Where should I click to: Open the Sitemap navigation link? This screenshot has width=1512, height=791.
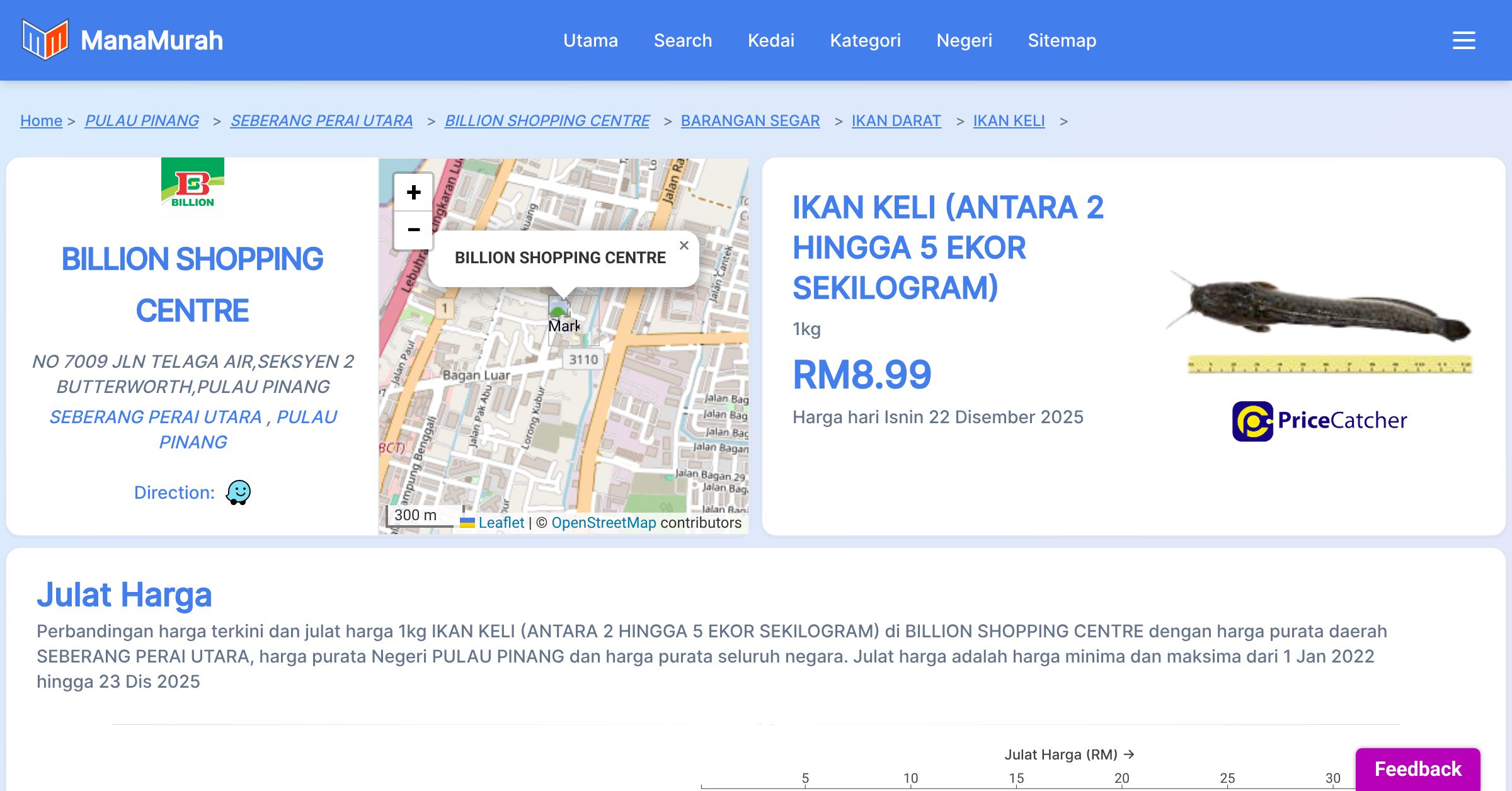point(1062,40)
